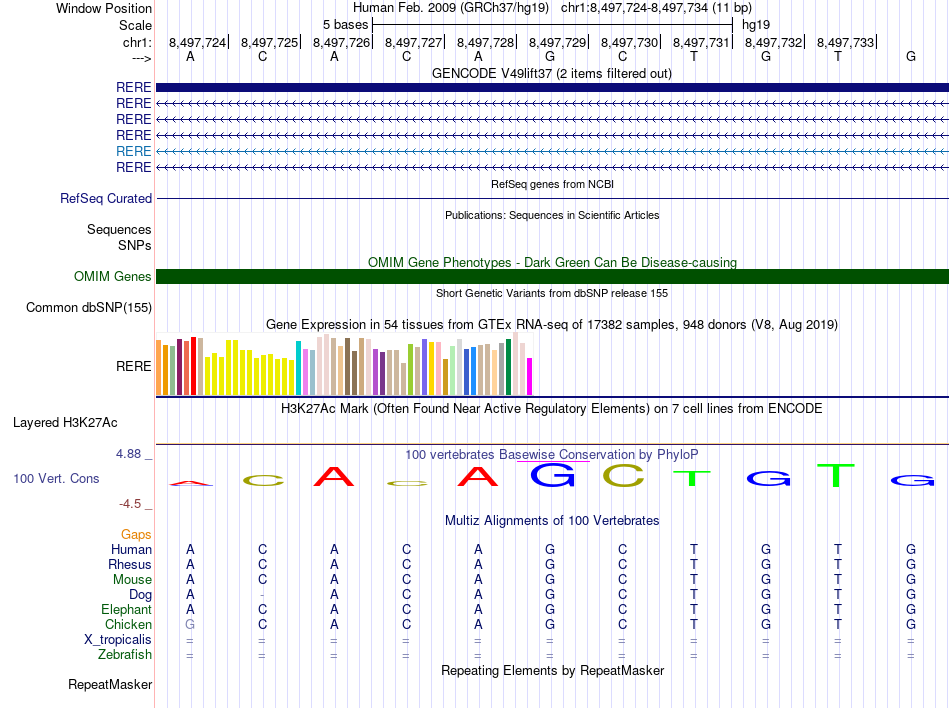
Task: Click the '--->' sequence direction arrow label
Action: pyautogui.click(x=142, y=58)
